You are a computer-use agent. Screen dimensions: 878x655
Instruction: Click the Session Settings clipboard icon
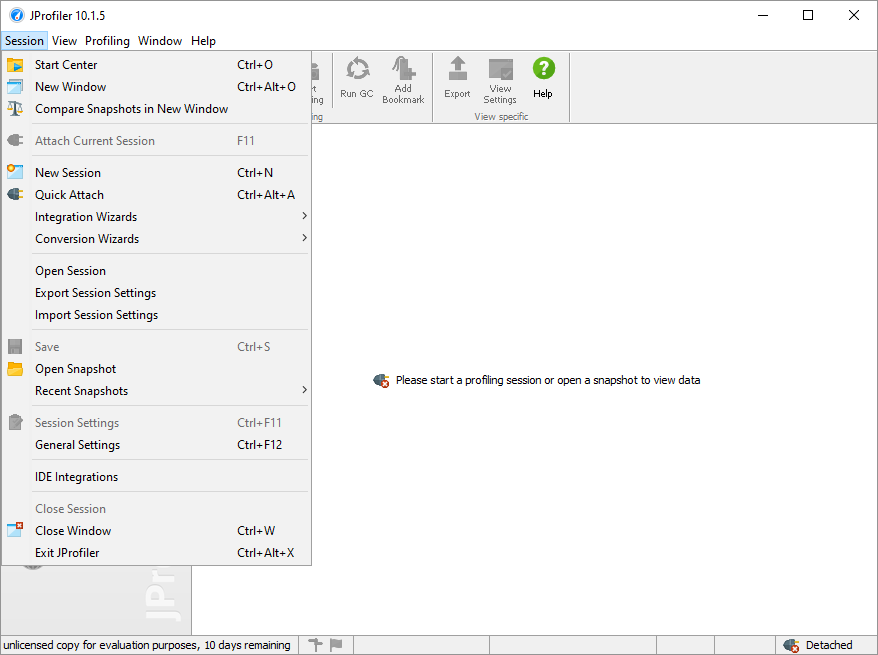pos(15,422)
